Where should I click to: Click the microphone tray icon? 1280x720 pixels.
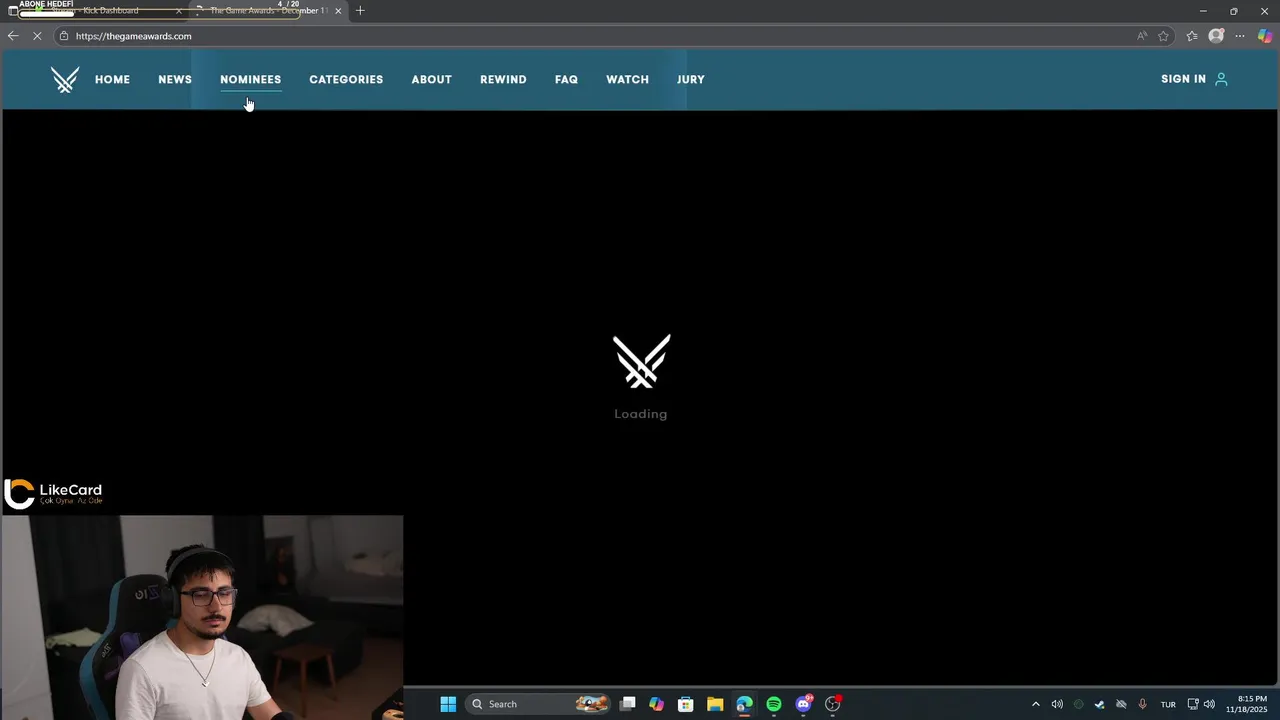coord(1142,704)
